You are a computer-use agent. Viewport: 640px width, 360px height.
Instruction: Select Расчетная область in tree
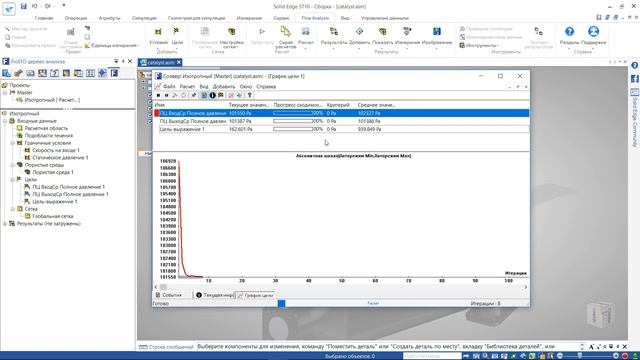click(46, 128)
